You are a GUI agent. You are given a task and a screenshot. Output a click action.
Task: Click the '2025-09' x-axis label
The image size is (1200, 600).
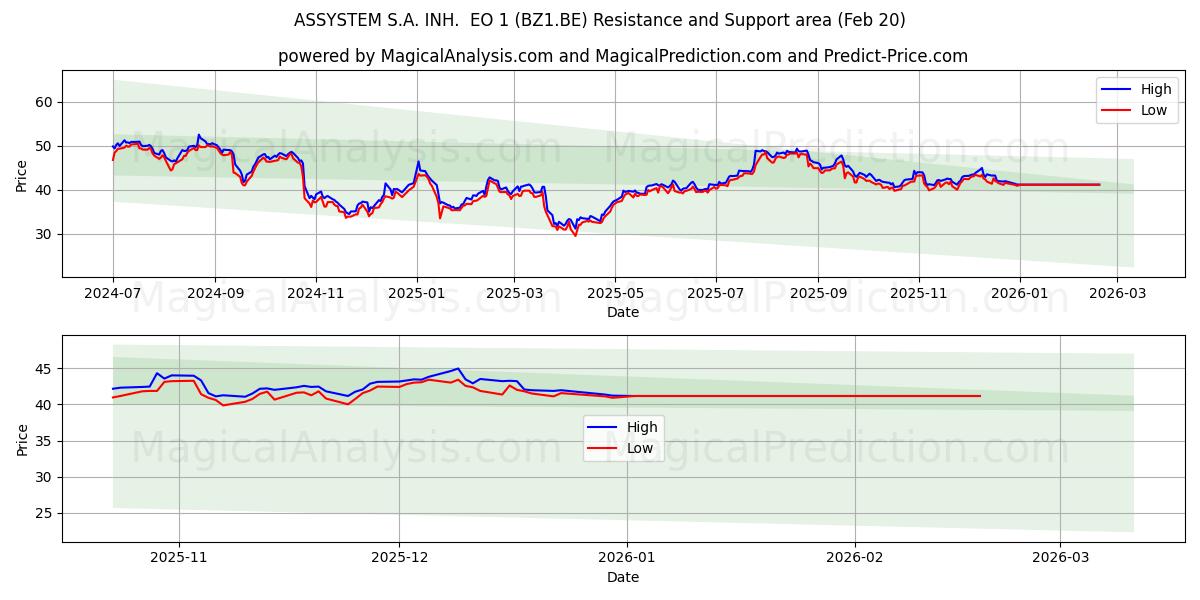pyautogui.click(x=818, y=294)
